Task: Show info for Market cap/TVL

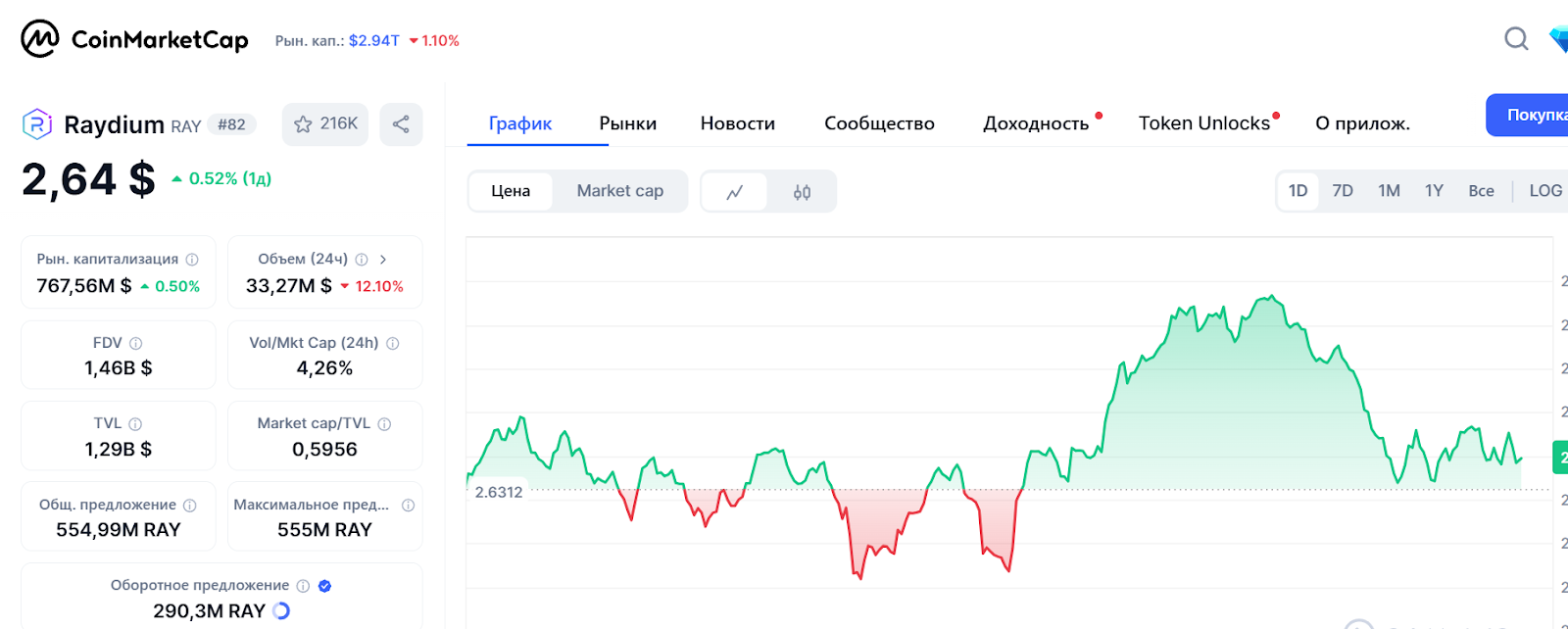Action: [x=385, y=424]
